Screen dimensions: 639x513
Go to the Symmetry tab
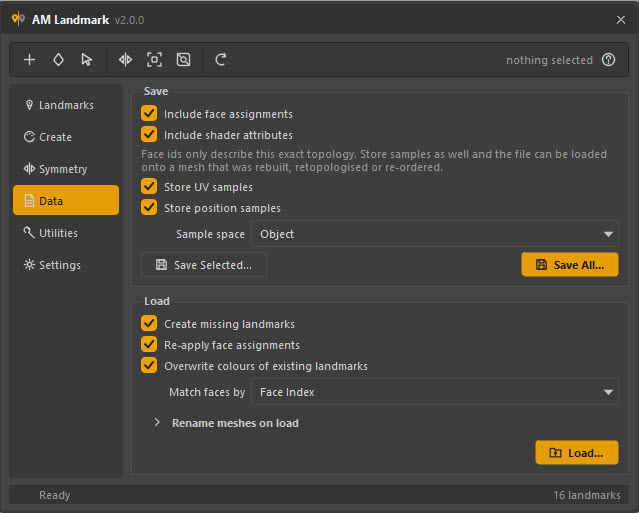[x=66, y=169]
